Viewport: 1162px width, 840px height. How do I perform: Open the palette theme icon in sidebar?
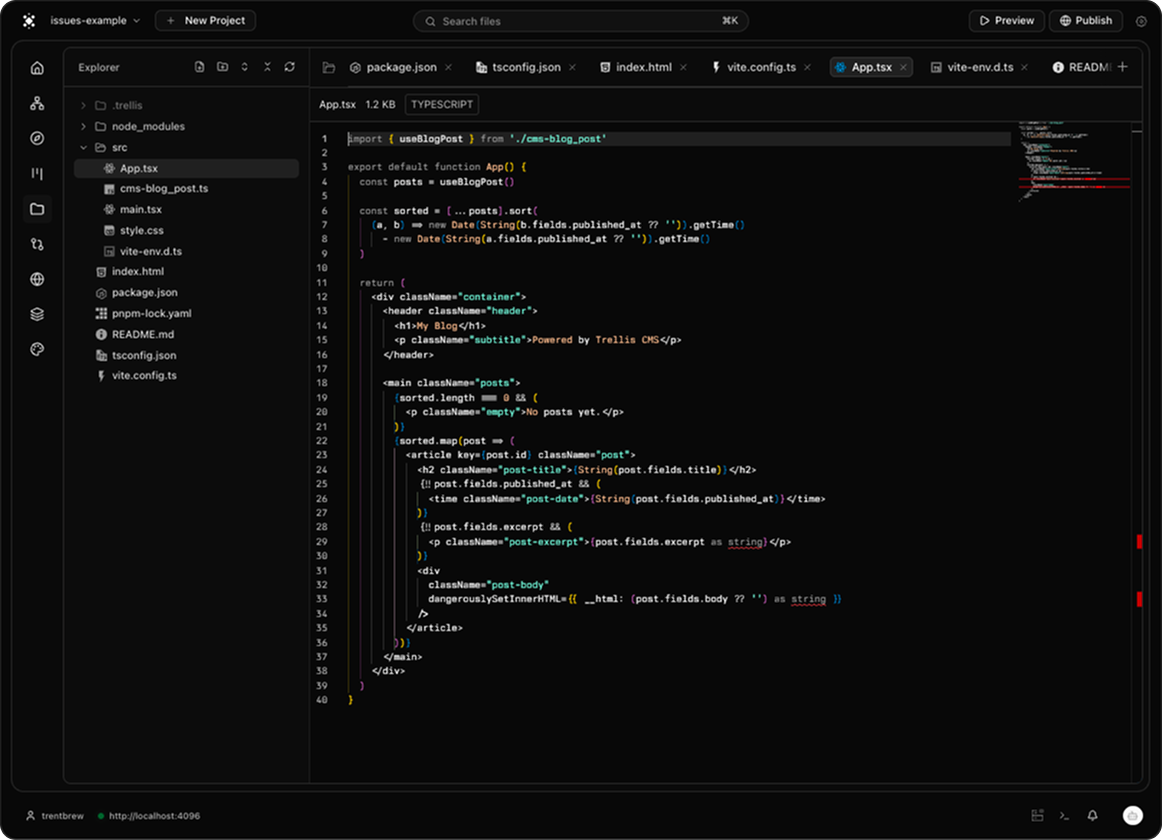(37, 349)
